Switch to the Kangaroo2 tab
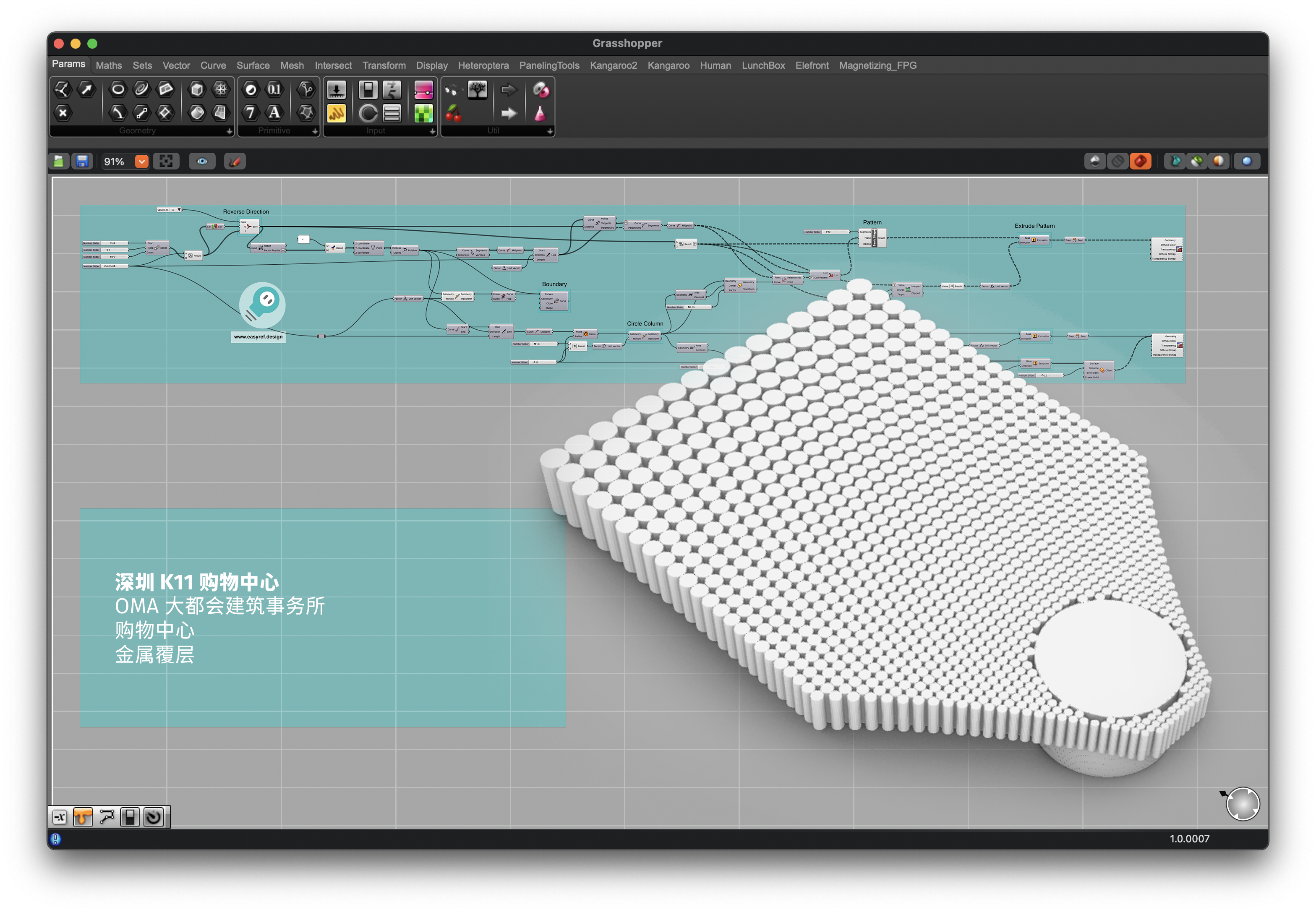 tap(613, 66)
